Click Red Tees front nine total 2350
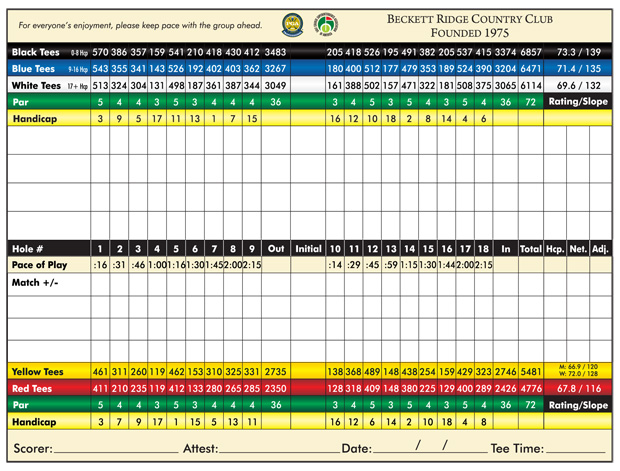The width and height of the screenshot is (620, 471). pos(275,389)
